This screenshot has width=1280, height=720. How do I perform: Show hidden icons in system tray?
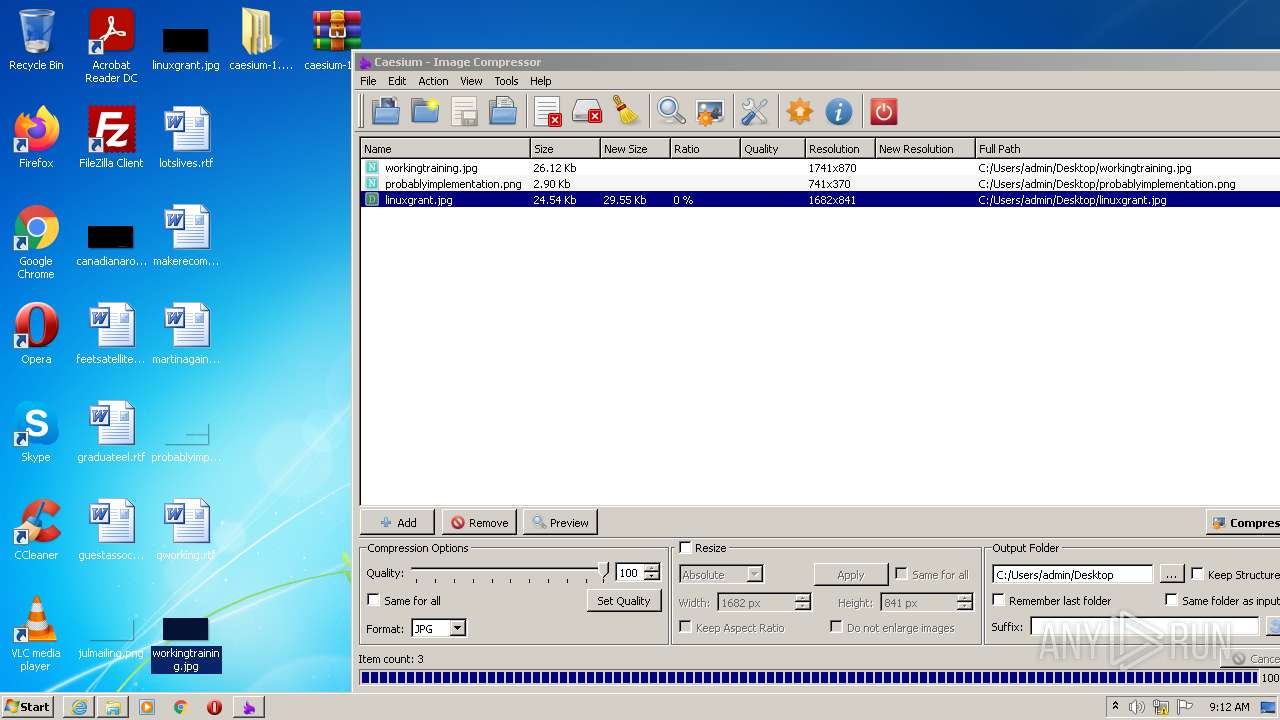[x=1115, y=706]
